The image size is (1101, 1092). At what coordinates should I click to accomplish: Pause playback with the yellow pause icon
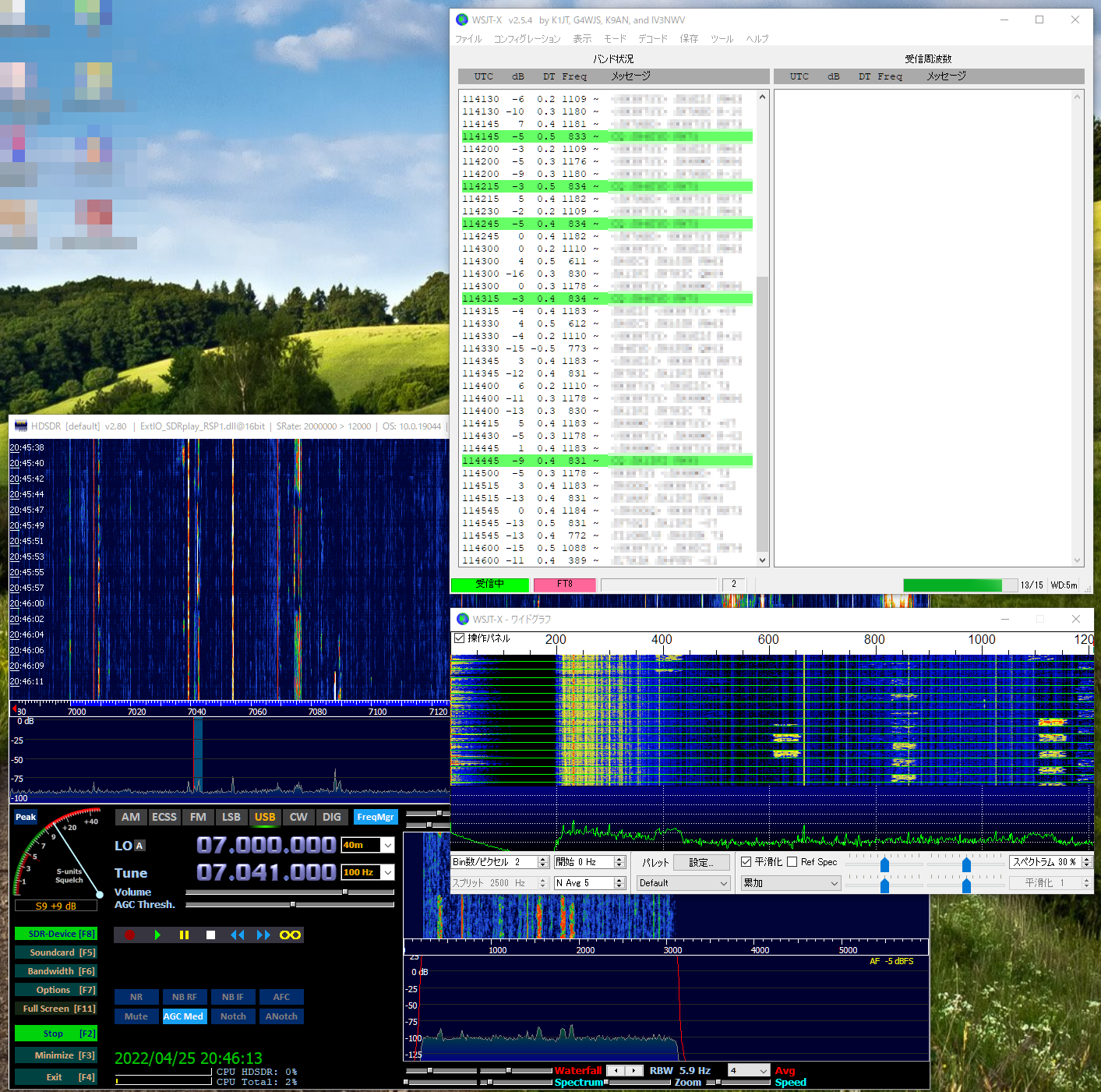click(184, 935)
